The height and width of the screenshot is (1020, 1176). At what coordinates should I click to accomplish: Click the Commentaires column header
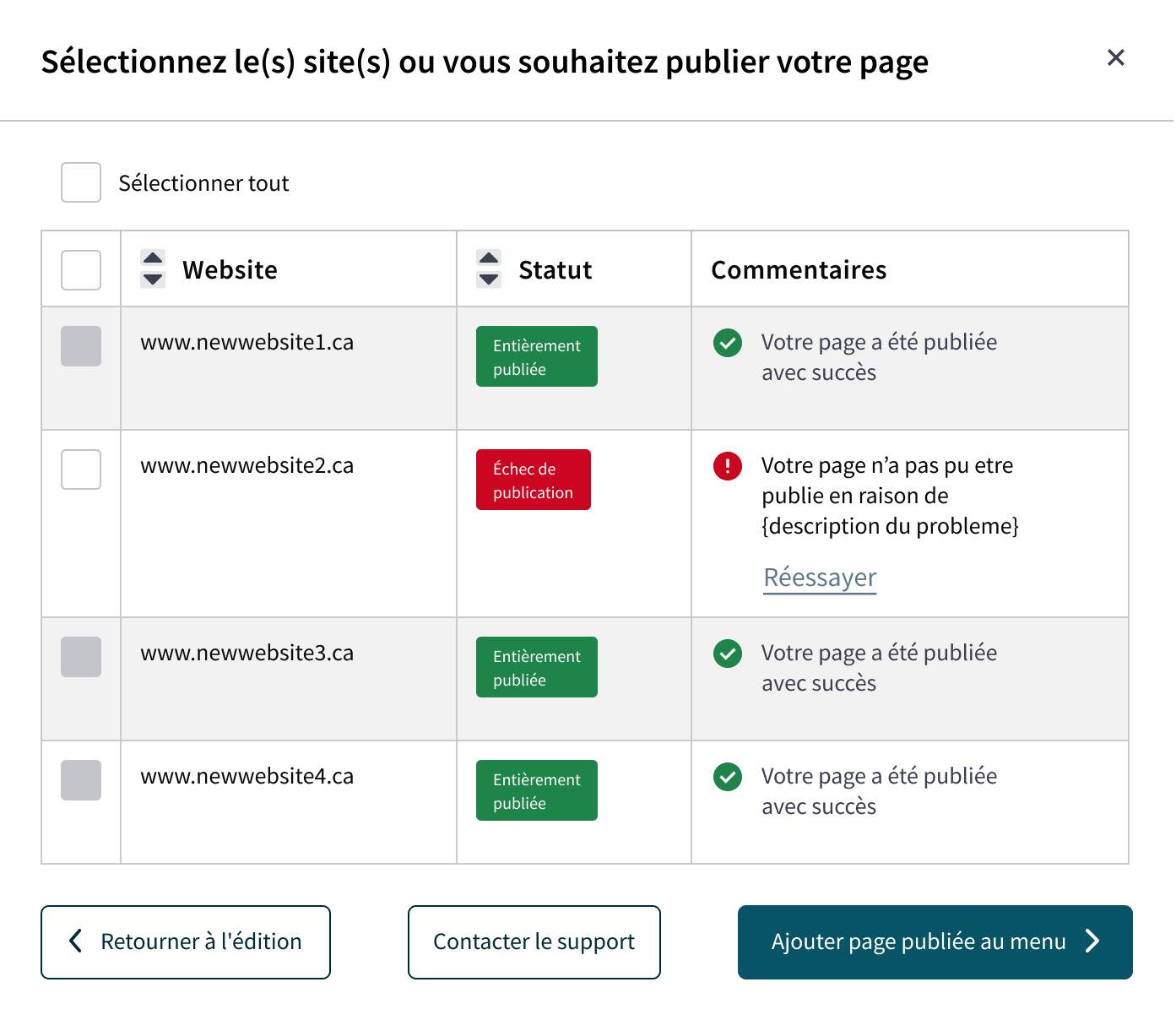(799, 270)
